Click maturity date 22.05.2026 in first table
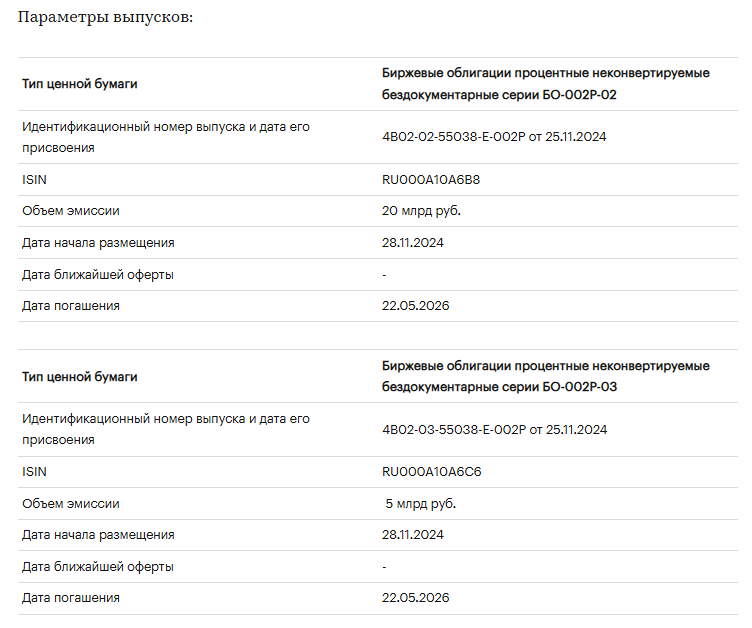This screenshot has height=628, width=752. pyautogui.click(x=415, y=306)
